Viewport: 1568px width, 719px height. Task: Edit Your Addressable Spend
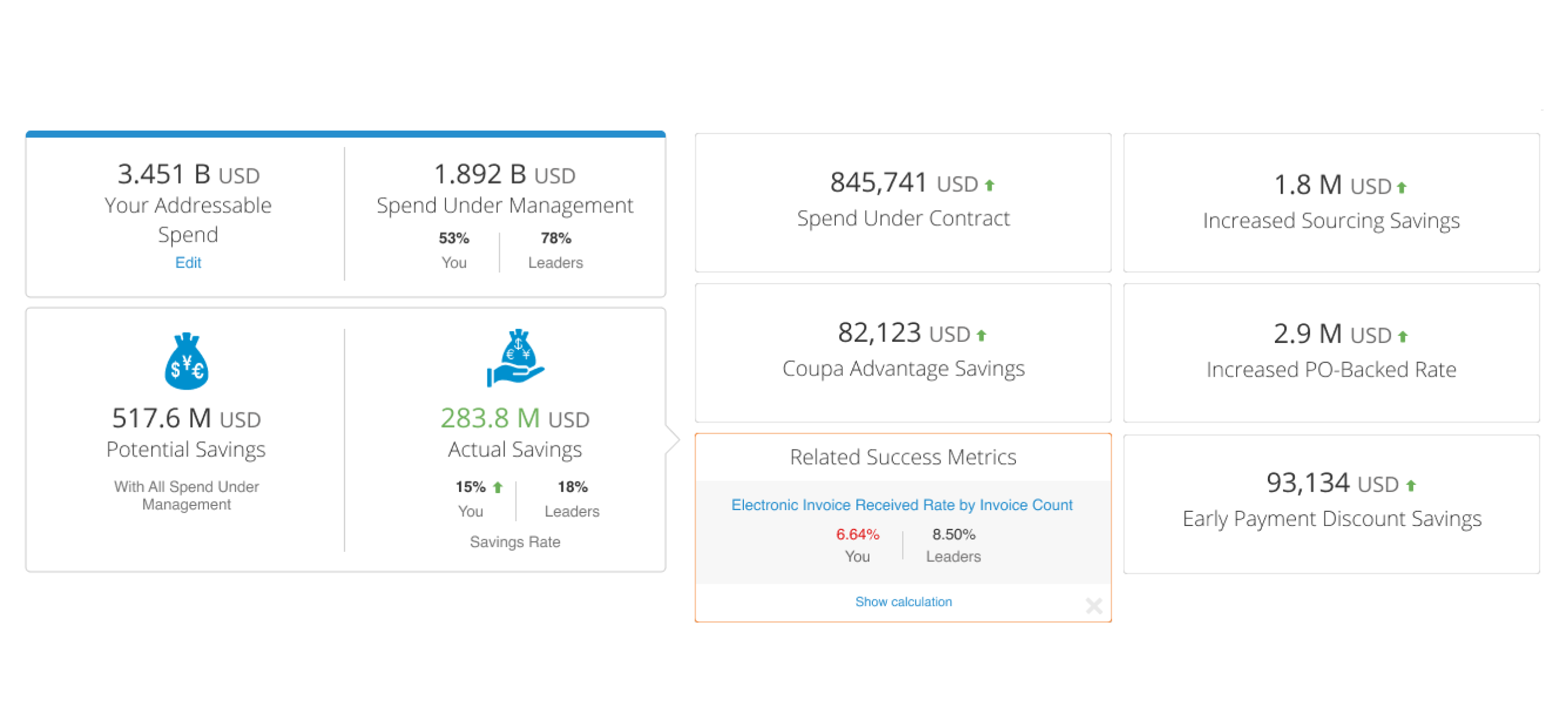click(x=188, y=262)
